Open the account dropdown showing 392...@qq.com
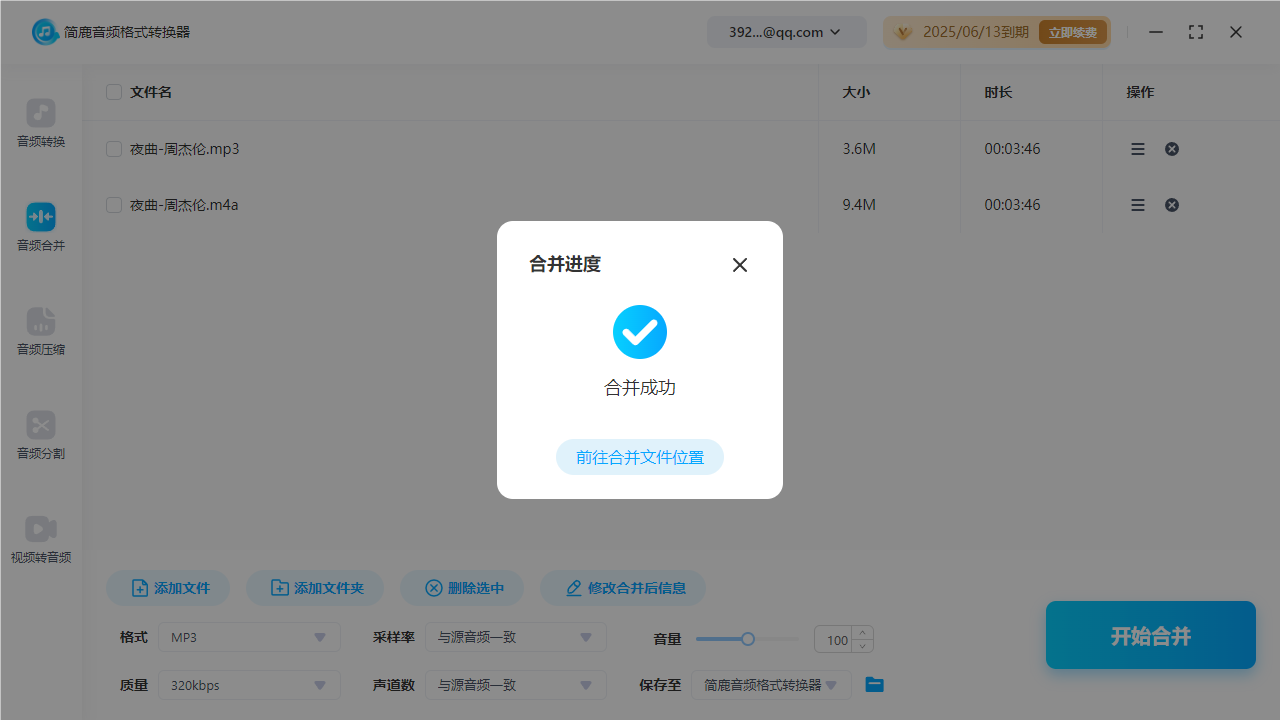This screenshot has height=720, width=1280. [x=786, y=31]
